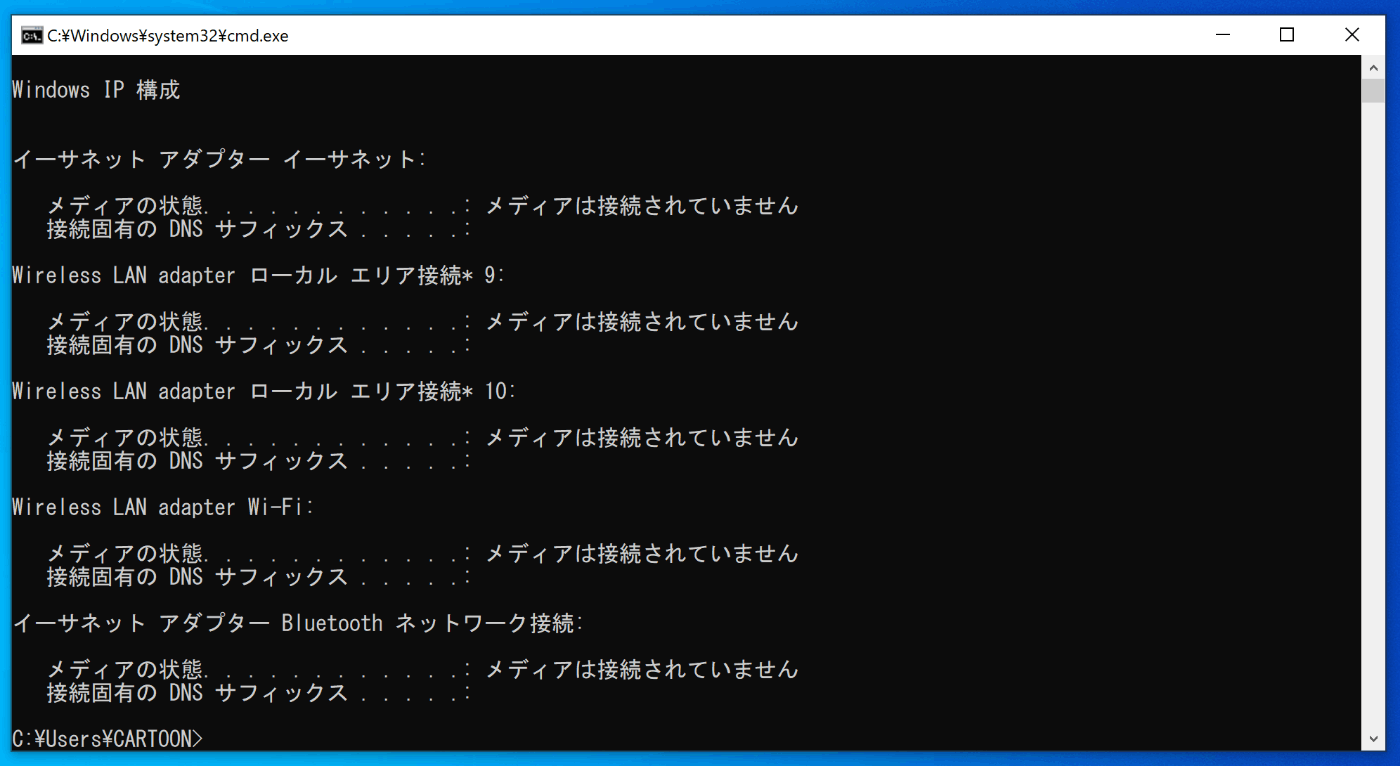Viewport: 1400px width, 766px height.
Task: Click the command prompt C:¥Users¥CARTOON>
Action: (107, 739)
